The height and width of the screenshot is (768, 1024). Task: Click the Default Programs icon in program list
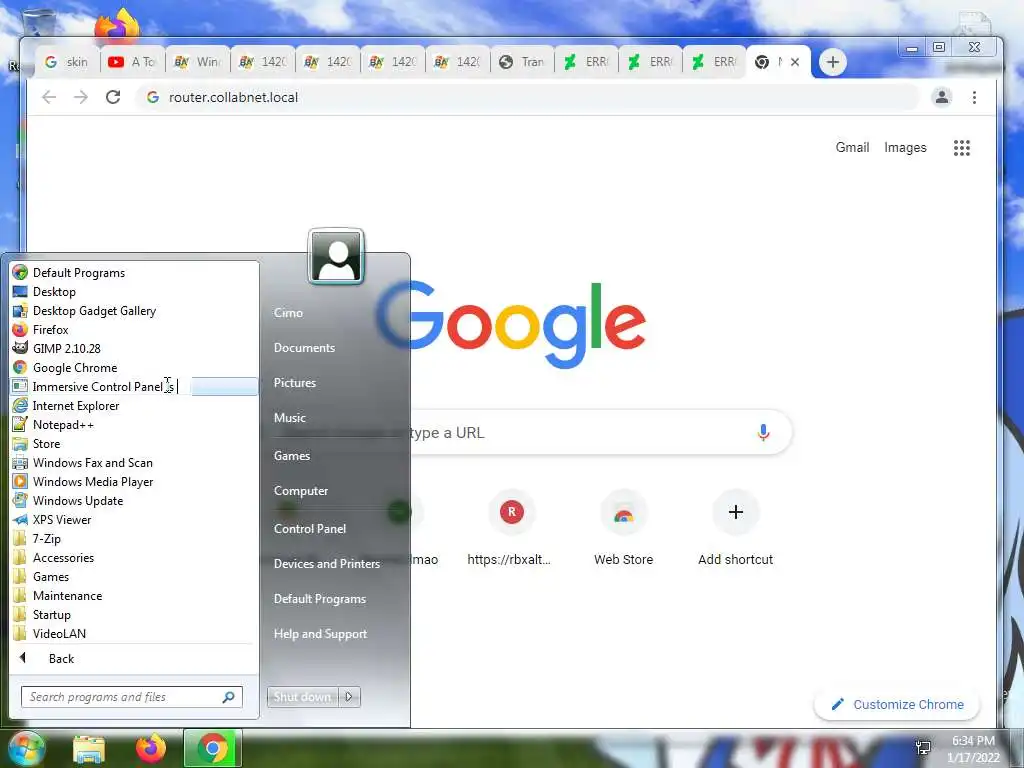click(20, 272)
